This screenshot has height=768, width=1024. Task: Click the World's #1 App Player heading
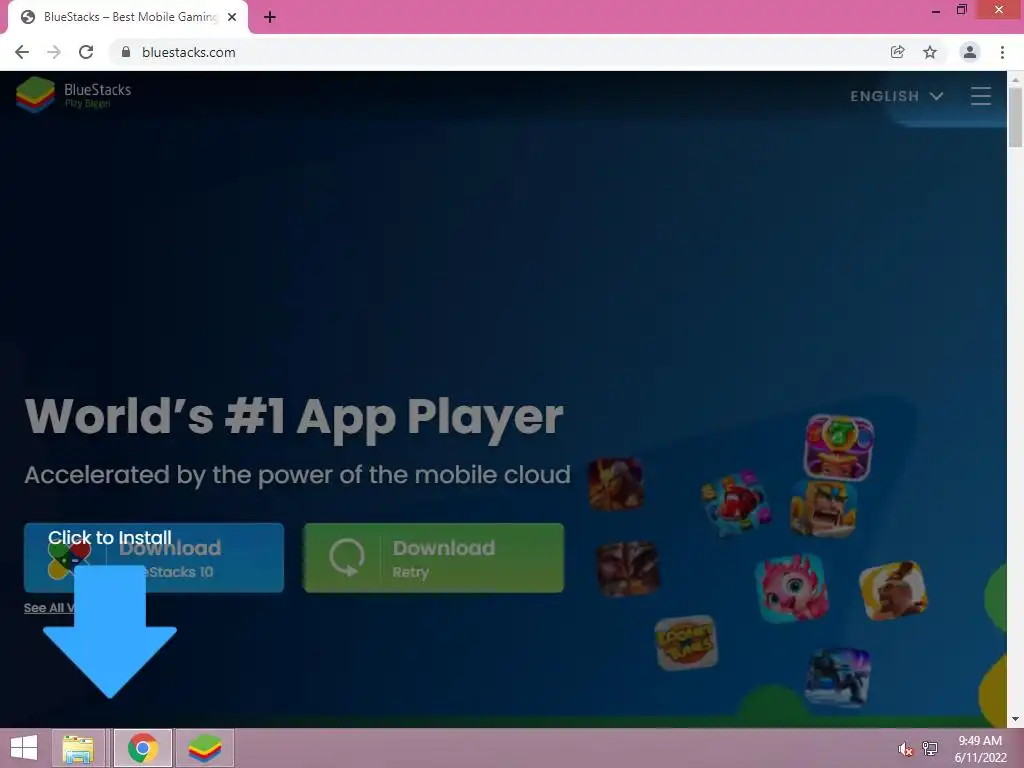click(x=294, y=417)
